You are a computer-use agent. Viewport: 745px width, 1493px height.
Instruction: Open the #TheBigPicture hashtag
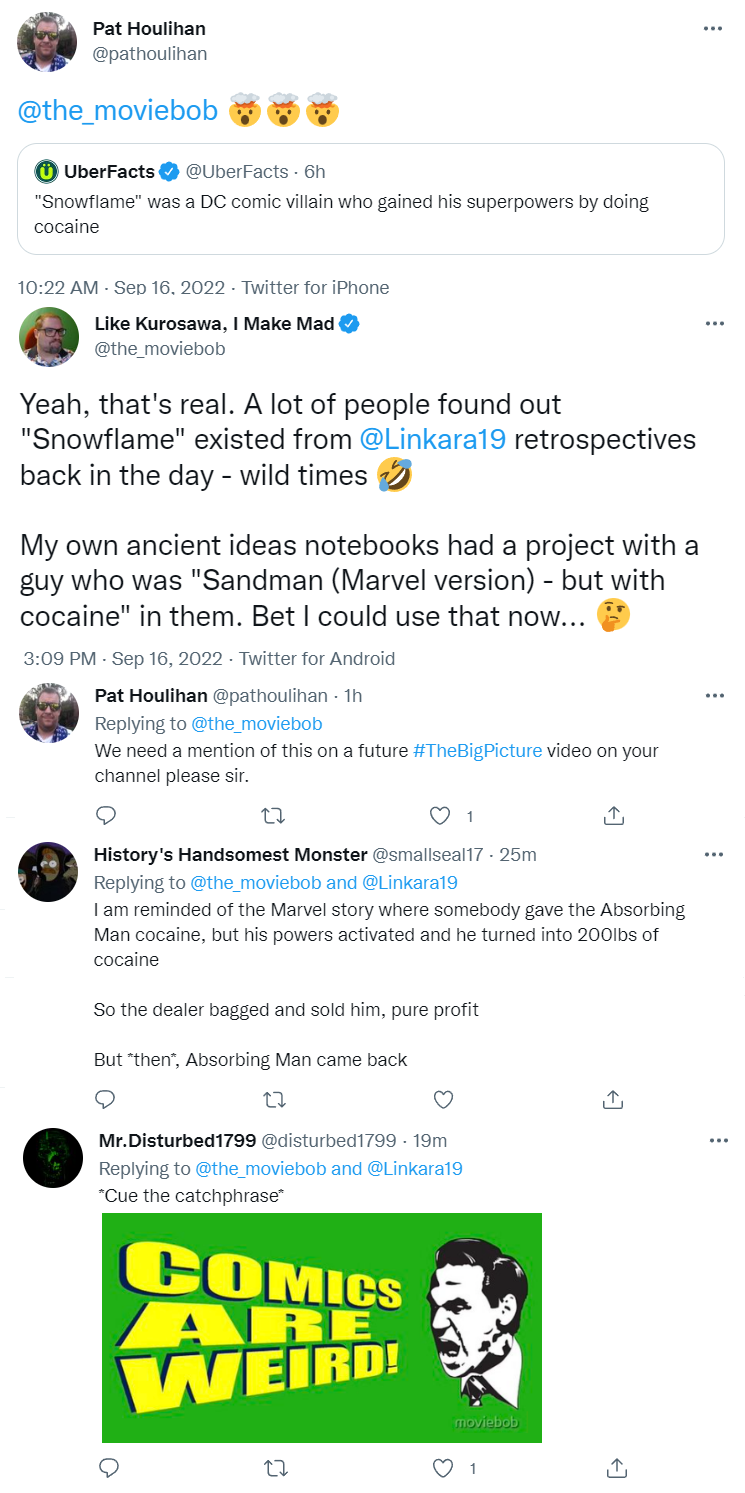(477, 750)
